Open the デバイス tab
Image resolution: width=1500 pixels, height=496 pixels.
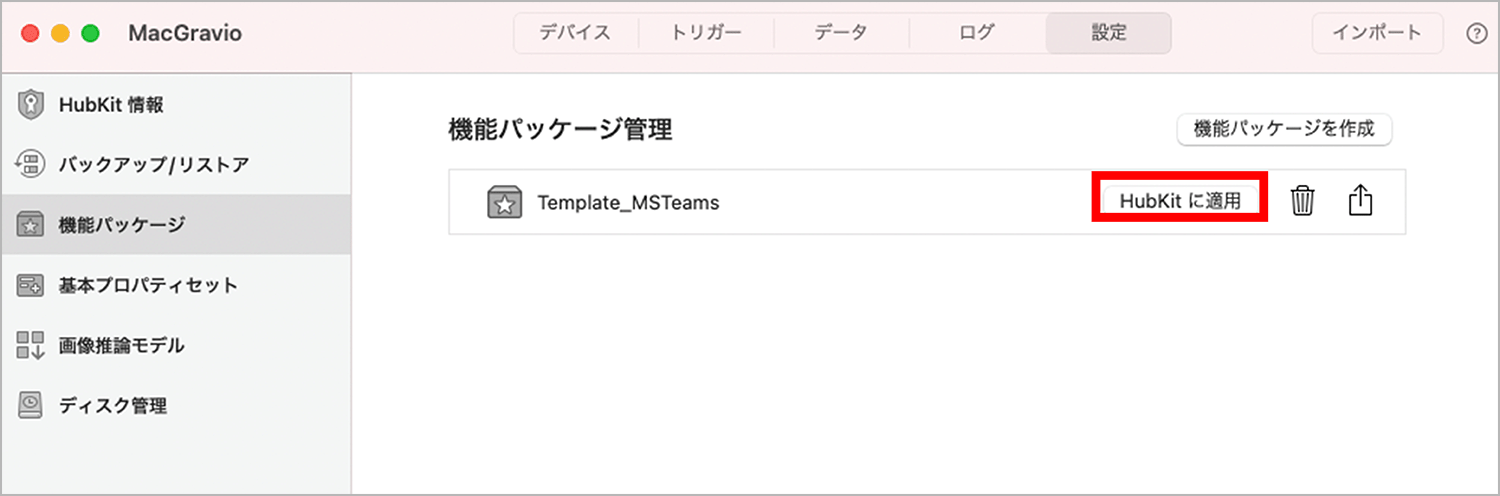pos(575,33)
